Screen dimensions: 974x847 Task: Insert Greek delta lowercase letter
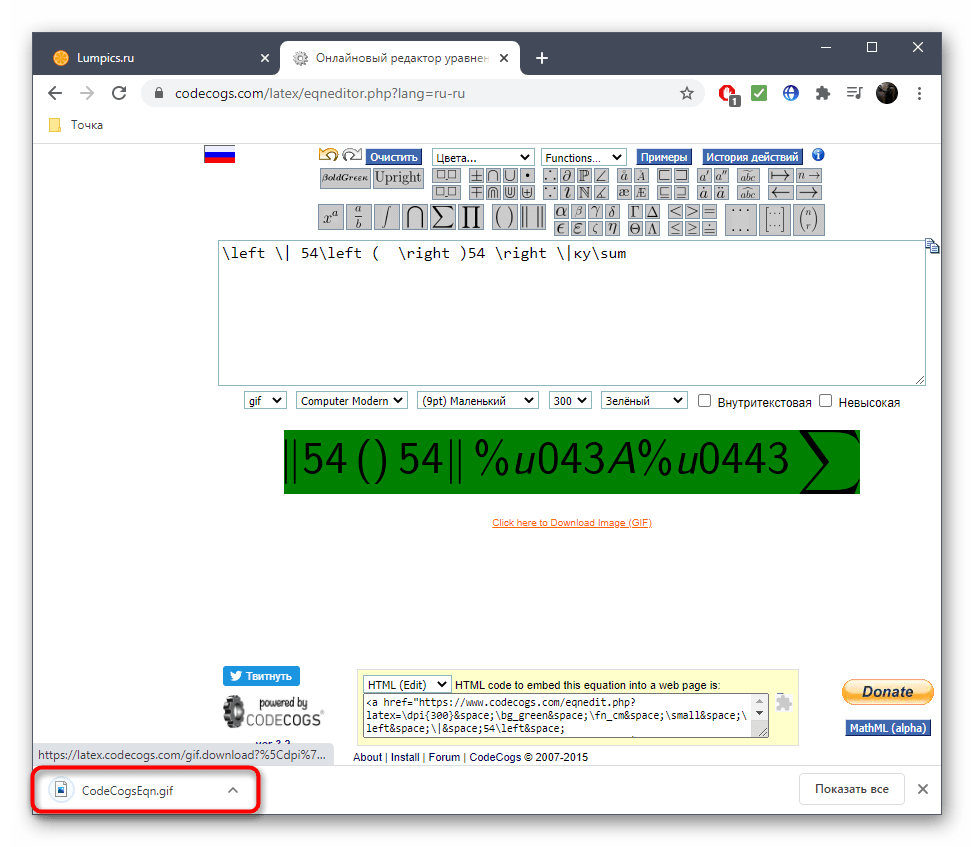click(x=612, y=212)
